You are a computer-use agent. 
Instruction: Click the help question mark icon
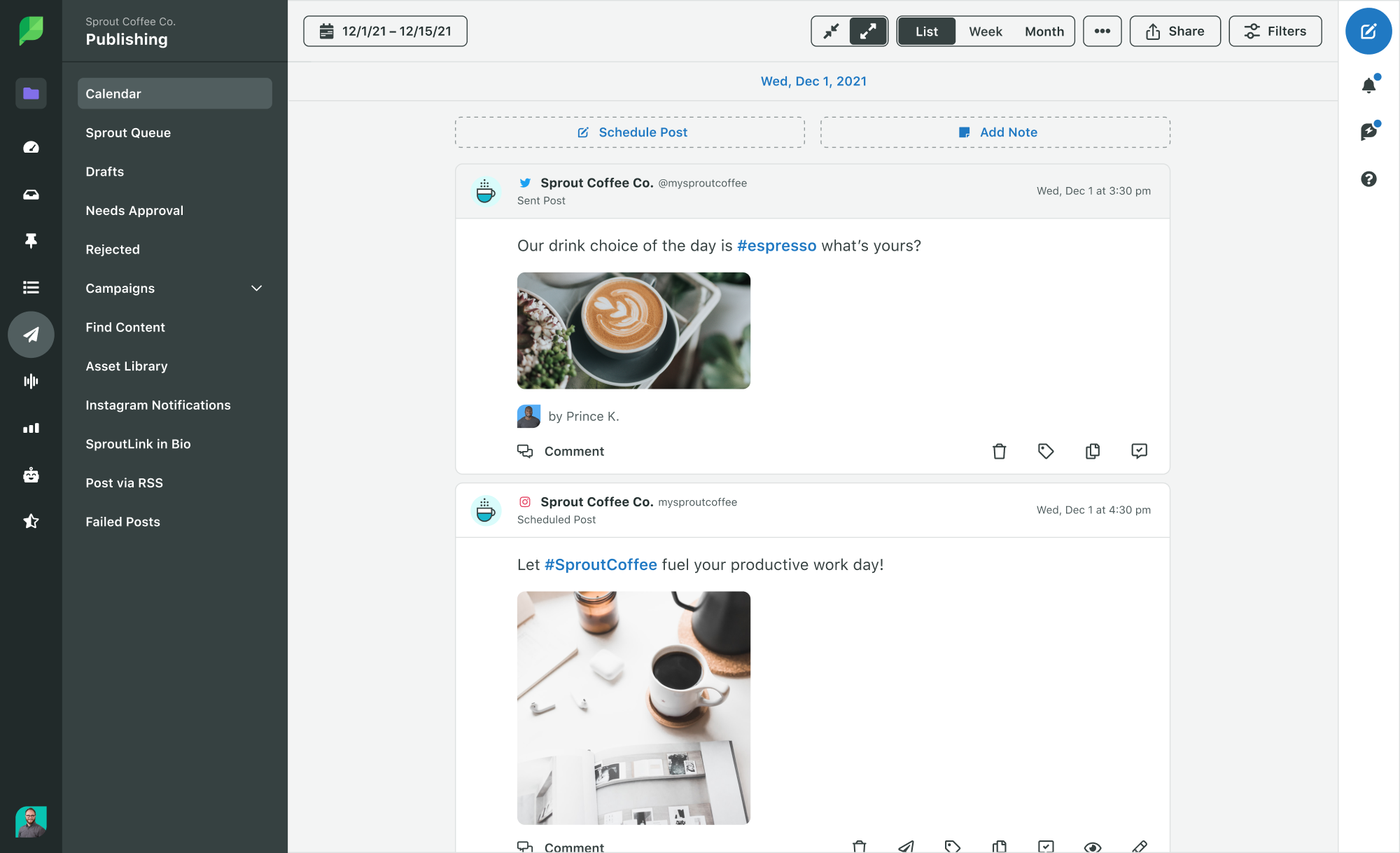[1368, 179]
